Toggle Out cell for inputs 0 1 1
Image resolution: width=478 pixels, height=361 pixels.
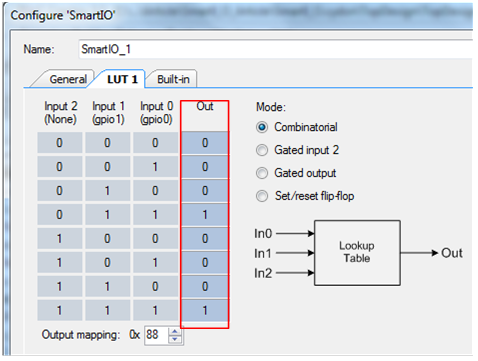point(205,215)
